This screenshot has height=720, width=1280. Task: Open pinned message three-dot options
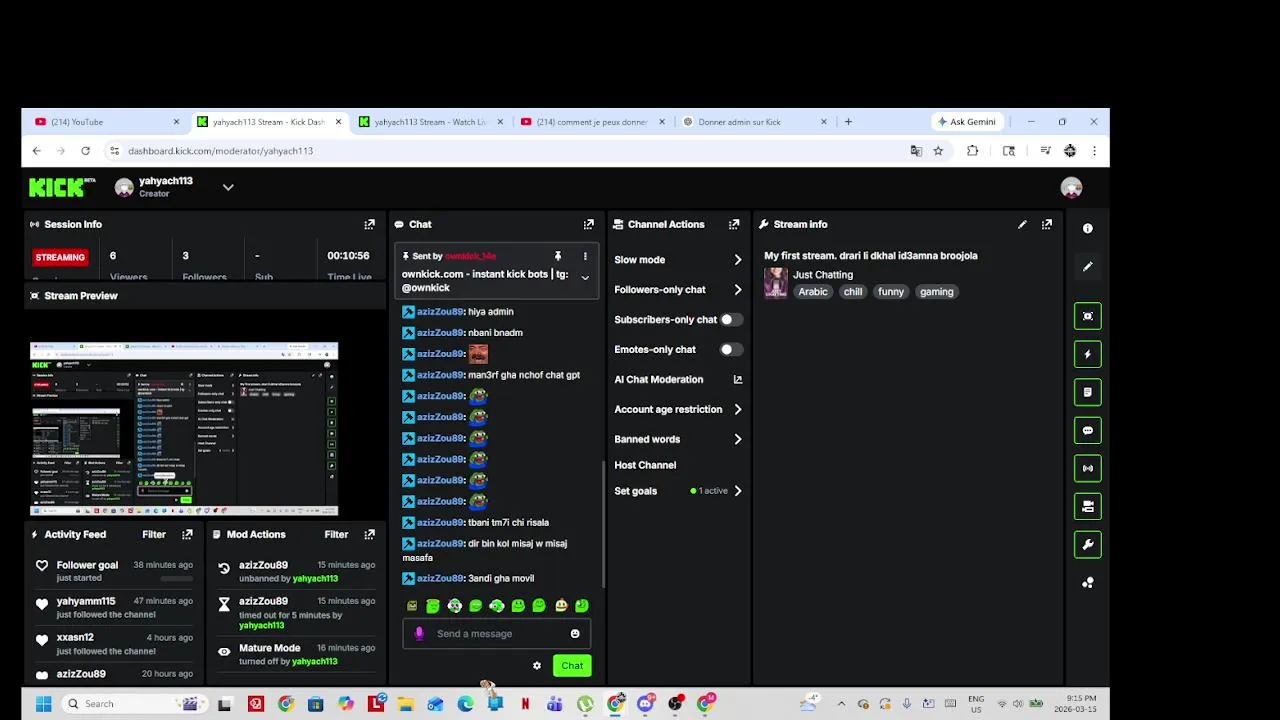[585, 256]
